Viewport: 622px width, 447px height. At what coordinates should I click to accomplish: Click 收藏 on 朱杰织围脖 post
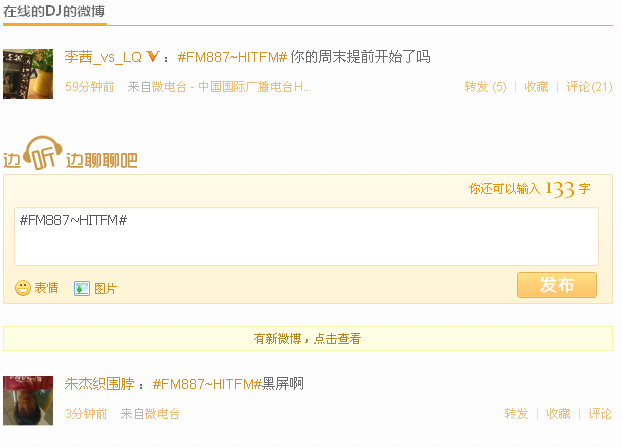tap(558, 414)
